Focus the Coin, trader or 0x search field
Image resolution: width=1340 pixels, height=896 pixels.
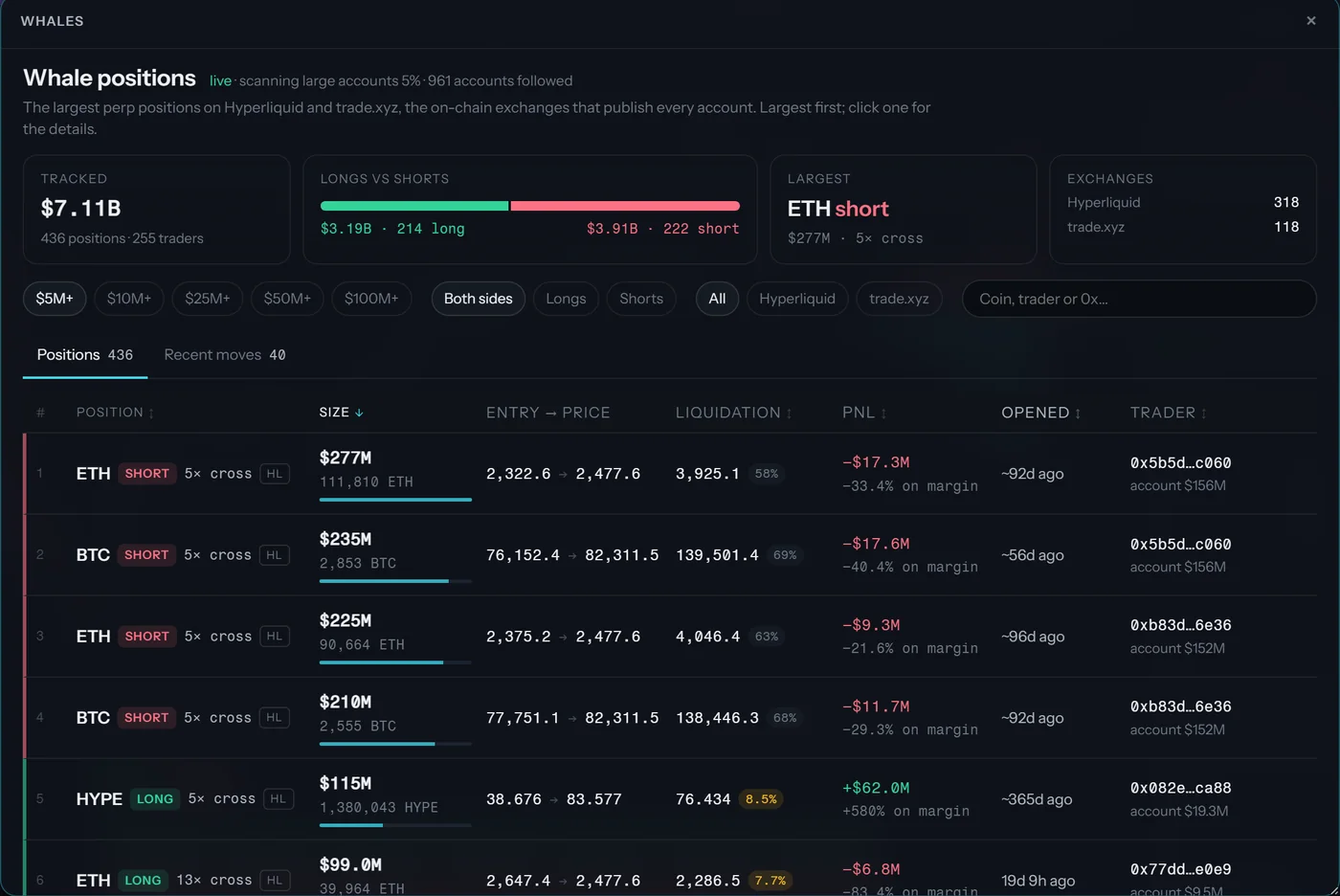point(1139,299)
